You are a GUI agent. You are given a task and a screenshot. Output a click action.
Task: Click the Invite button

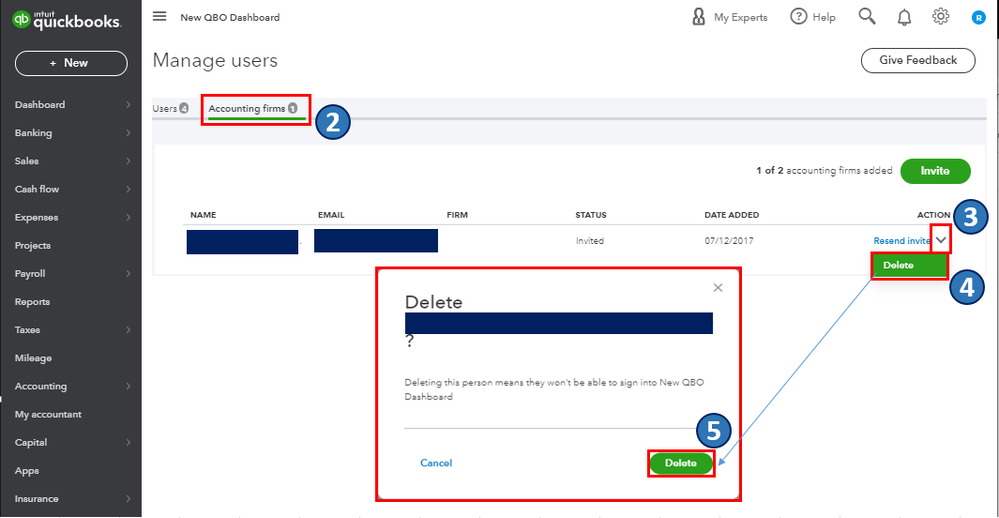935,171
